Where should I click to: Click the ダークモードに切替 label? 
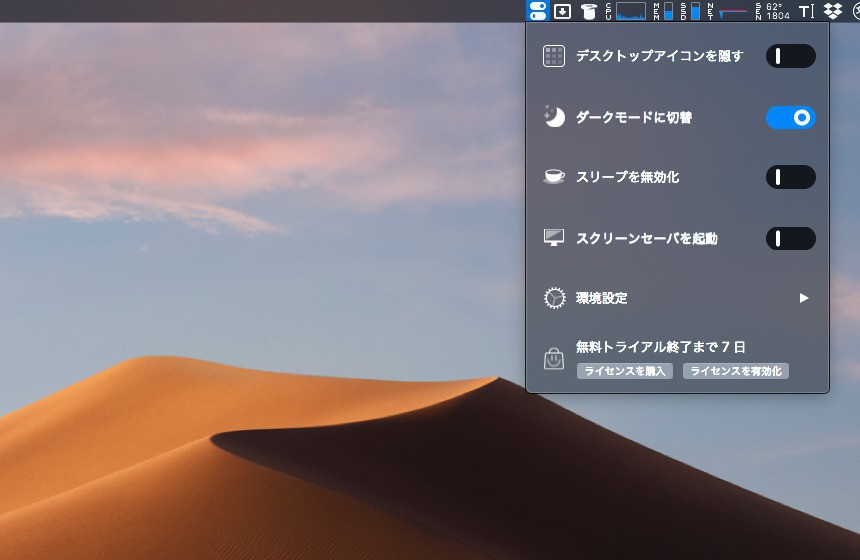[633, 117]
